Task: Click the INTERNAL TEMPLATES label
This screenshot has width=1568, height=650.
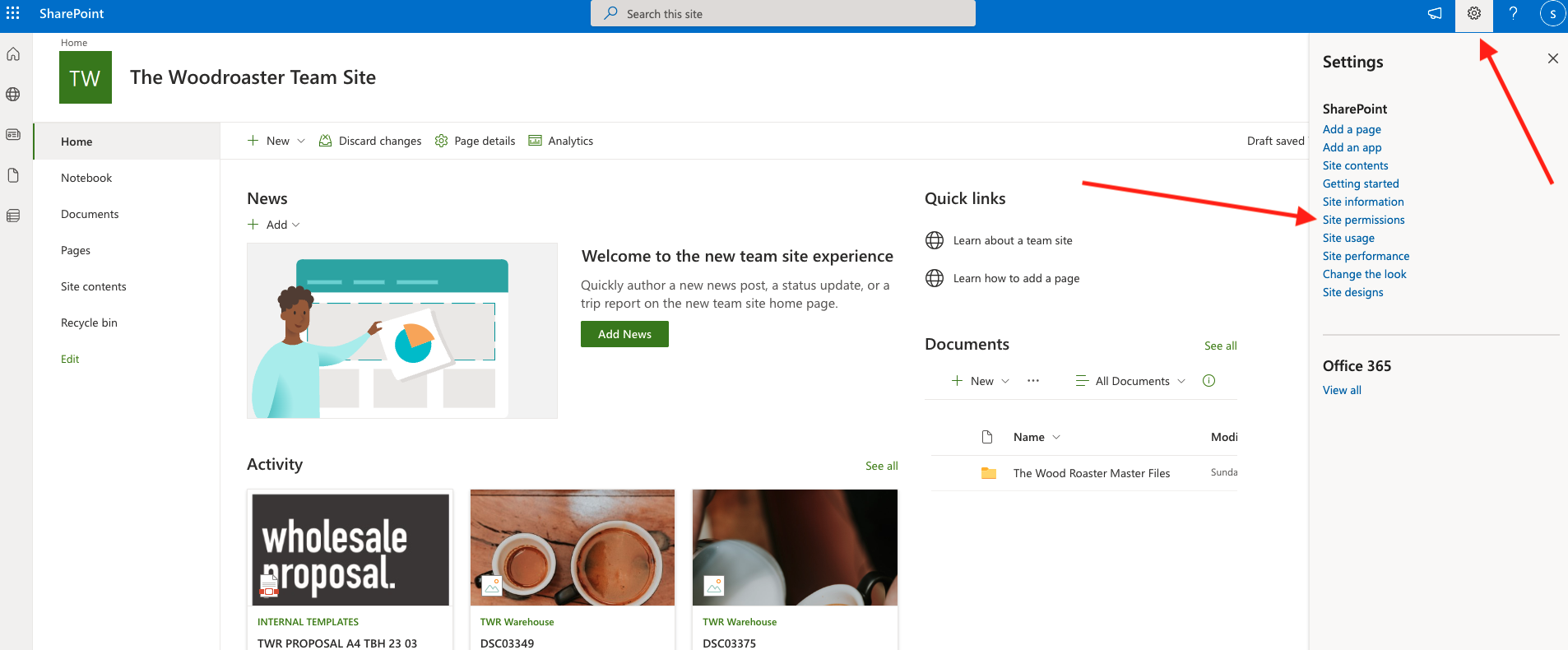Action: 308,622
